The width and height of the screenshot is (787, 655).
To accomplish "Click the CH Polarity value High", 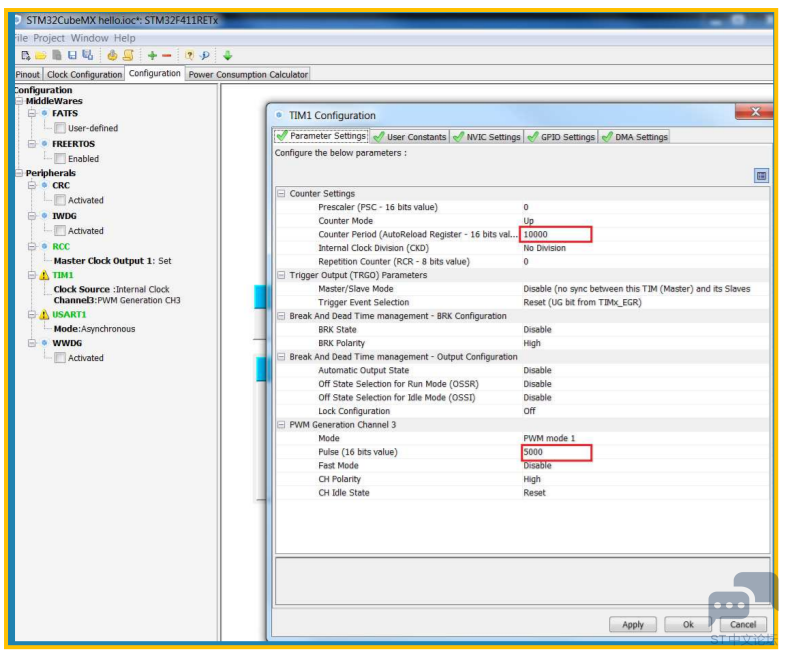I will point(533,480).
